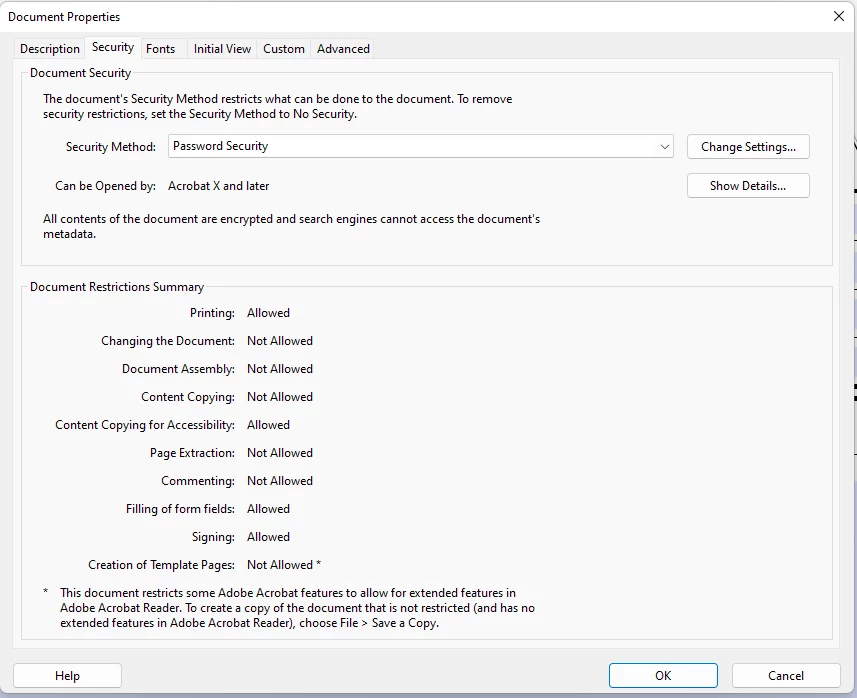Image resolution: width=857 pixels, height=698 pixels.
Task: Confirm with the OK button
Action: [663, 676]
